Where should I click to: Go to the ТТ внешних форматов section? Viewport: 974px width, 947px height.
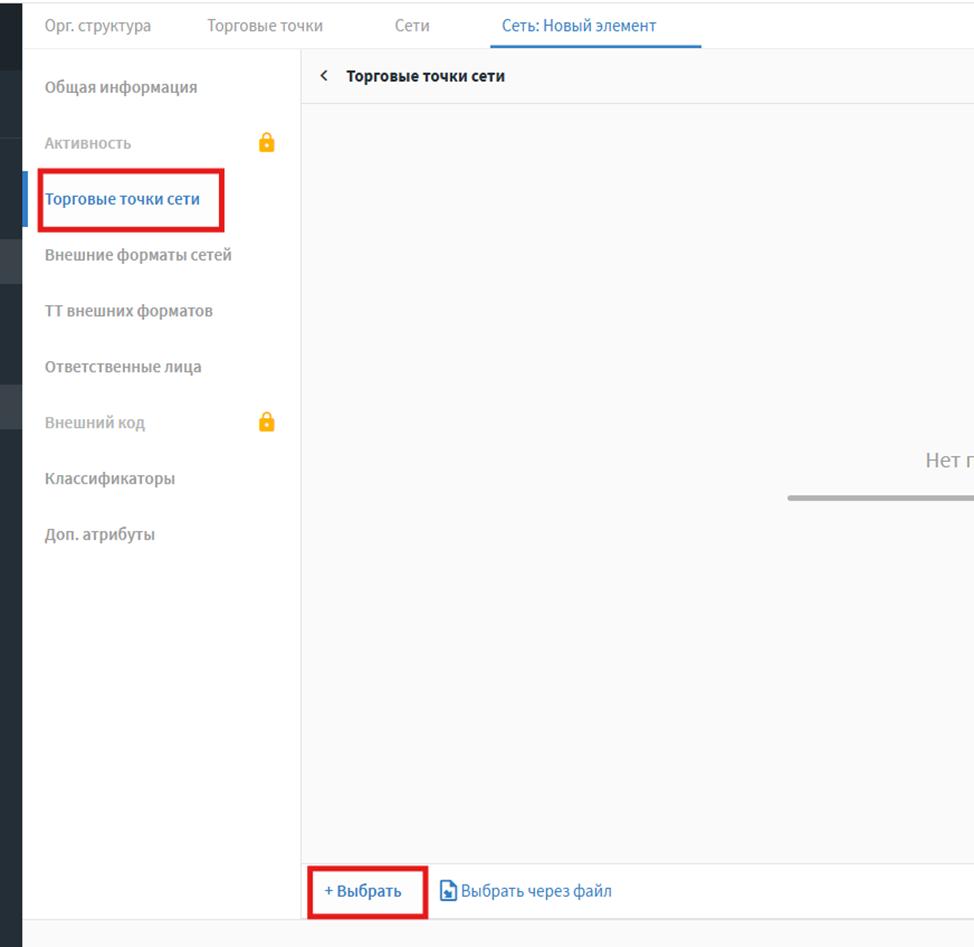point(128,311)
